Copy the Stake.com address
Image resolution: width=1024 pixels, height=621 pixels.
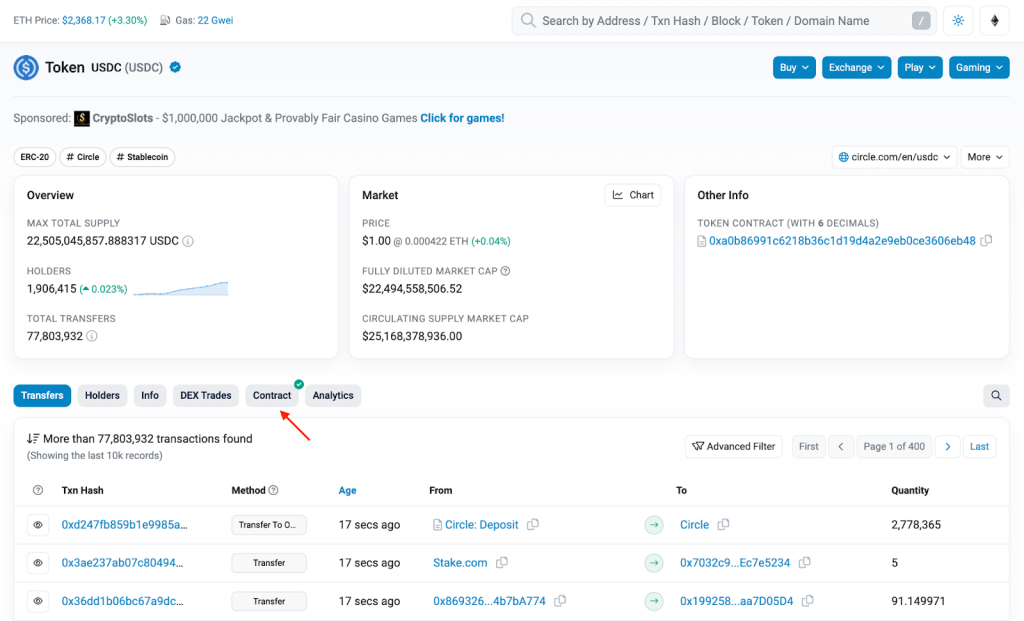502,562
